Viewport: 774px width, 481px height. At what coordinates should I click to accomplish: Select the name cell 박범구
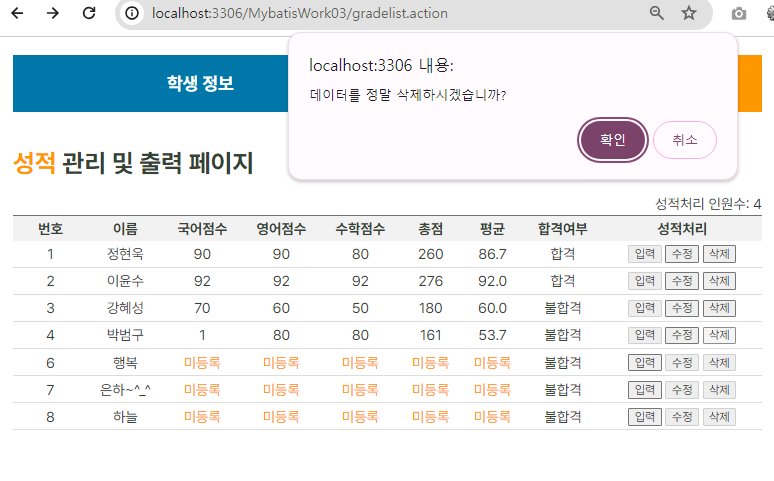125,335
